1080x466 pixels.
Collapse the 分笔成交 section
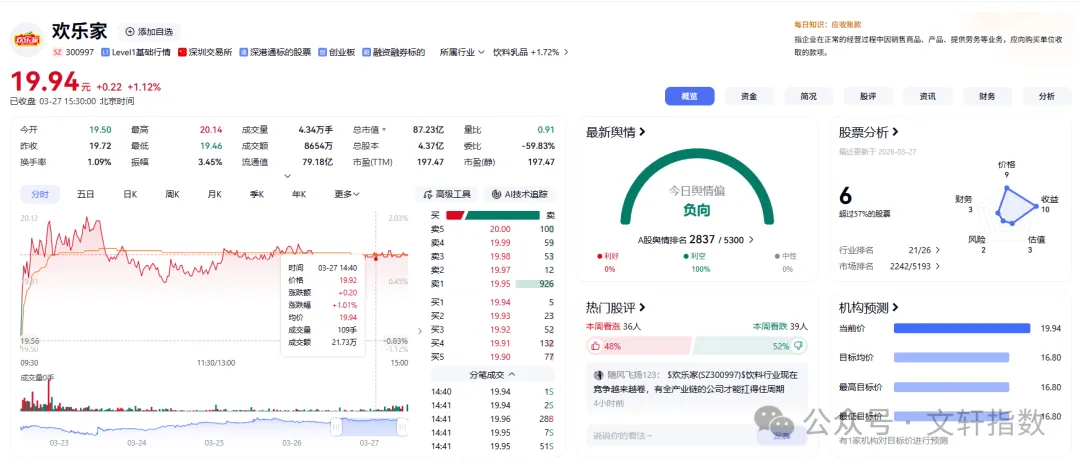coord(492,374)
